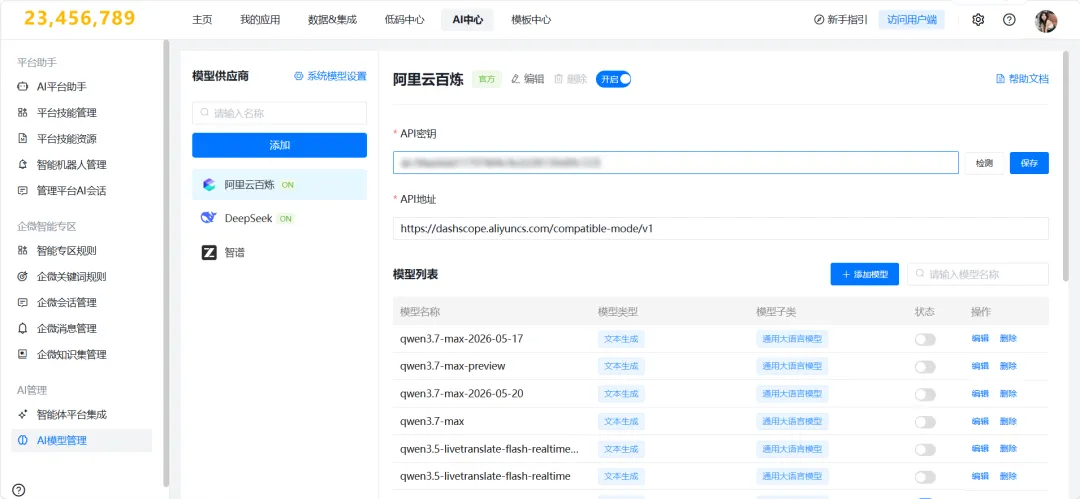Click 通用大语言模型 tag for qwen3.7-max-2026-05-17
Screen dimensions: 1080x499
(792, 338)
